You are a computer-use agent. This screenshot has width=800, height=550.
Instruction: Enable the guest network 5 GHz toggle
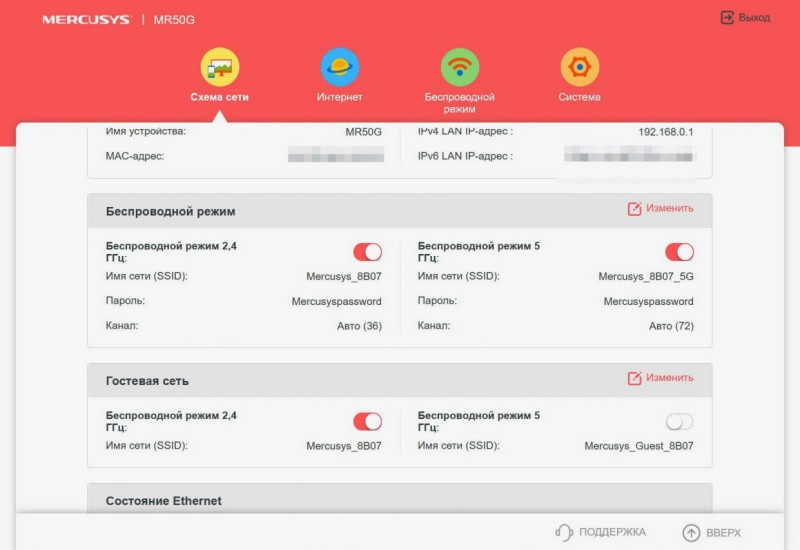[x=679, y=421]
